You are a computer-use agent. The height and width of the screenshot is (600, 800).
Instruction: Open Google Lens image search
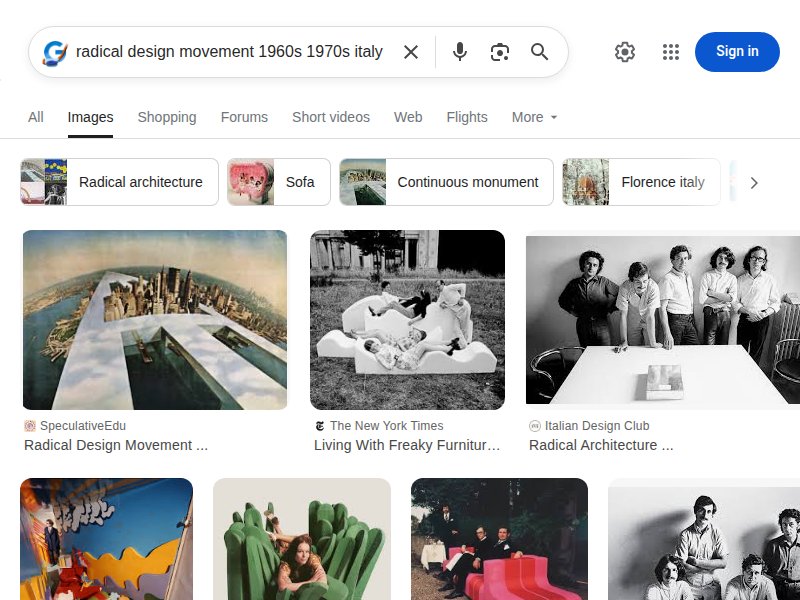tap(499, 51)
